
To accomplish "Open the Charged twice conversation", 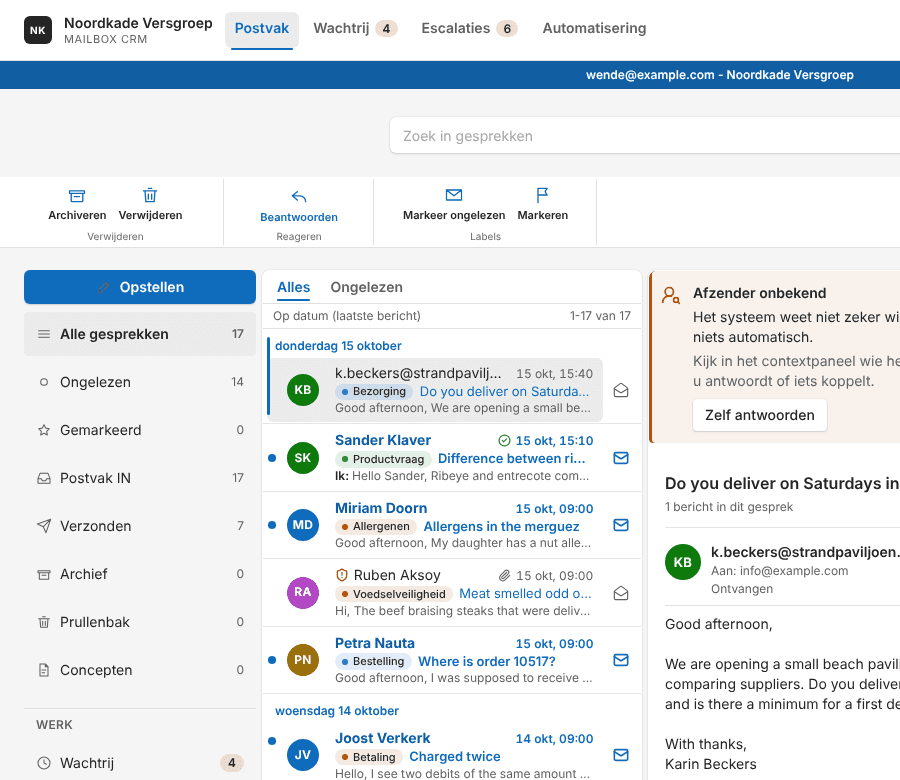I will point(455,756).
